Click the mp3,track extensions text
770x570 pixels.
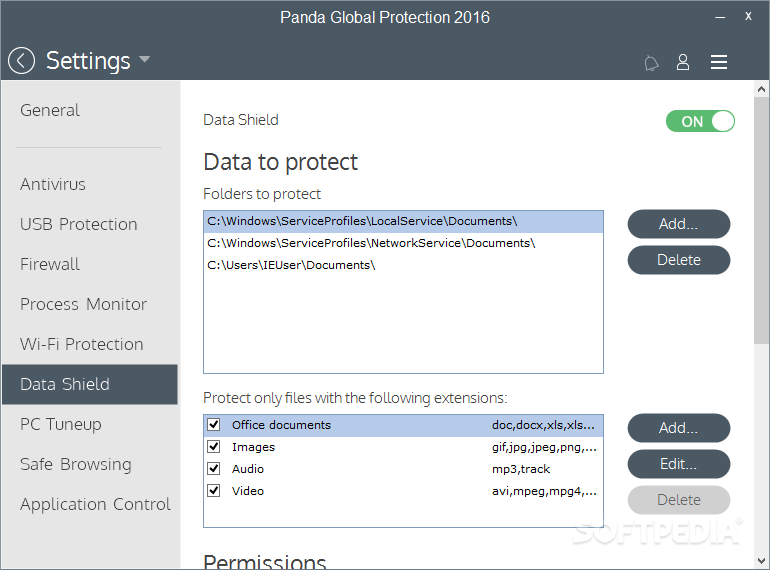[521, 469]
